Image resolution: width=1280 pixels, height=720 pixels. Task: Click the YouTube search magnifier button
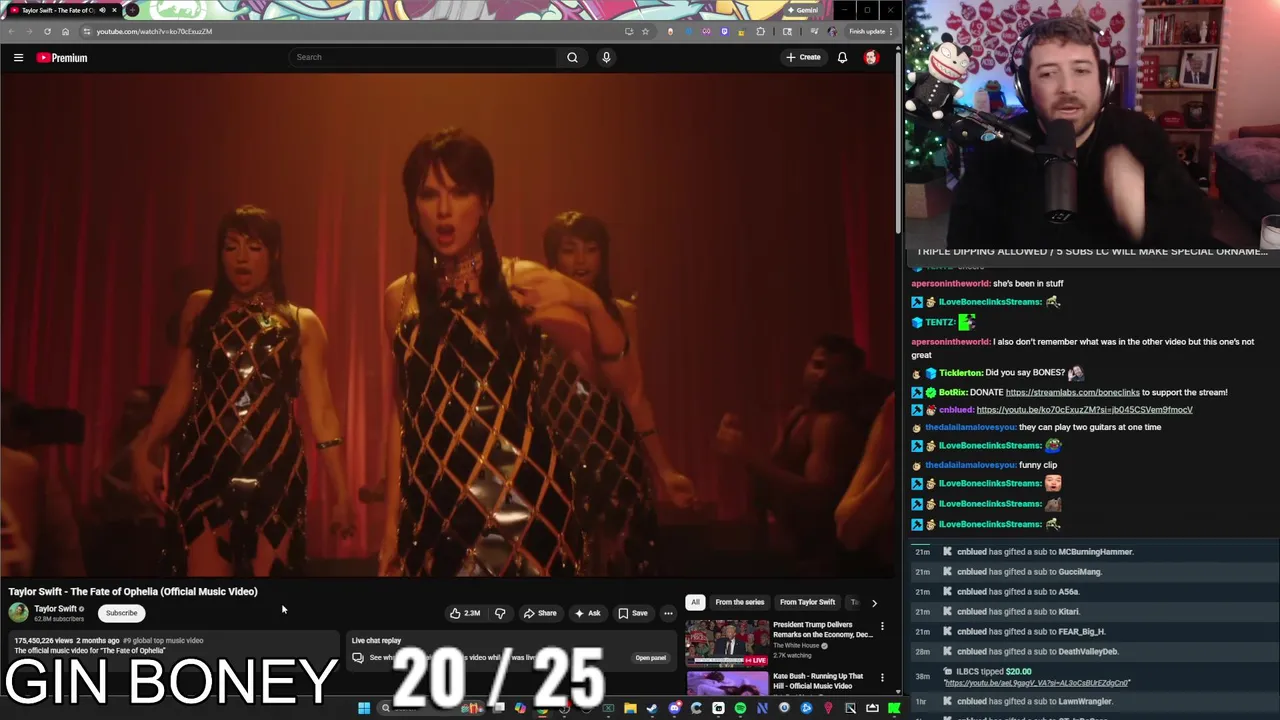(x=572, y=57)
